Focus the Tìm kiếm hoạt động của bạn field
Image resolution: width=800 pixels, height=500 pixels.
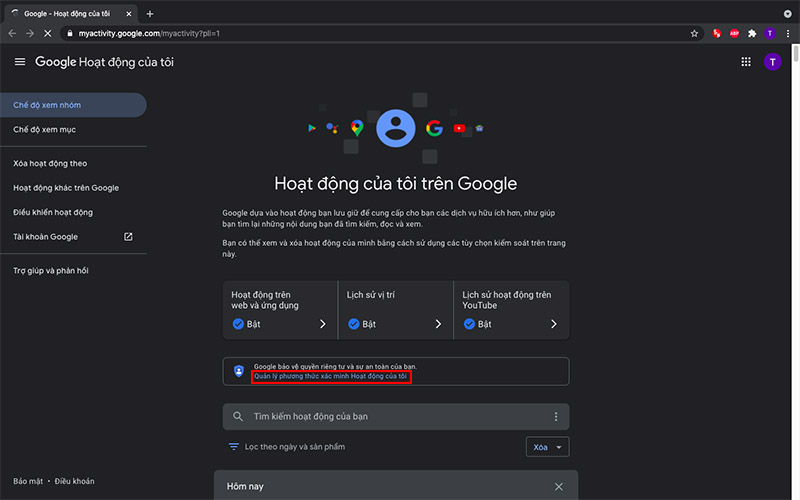(396, 416)
